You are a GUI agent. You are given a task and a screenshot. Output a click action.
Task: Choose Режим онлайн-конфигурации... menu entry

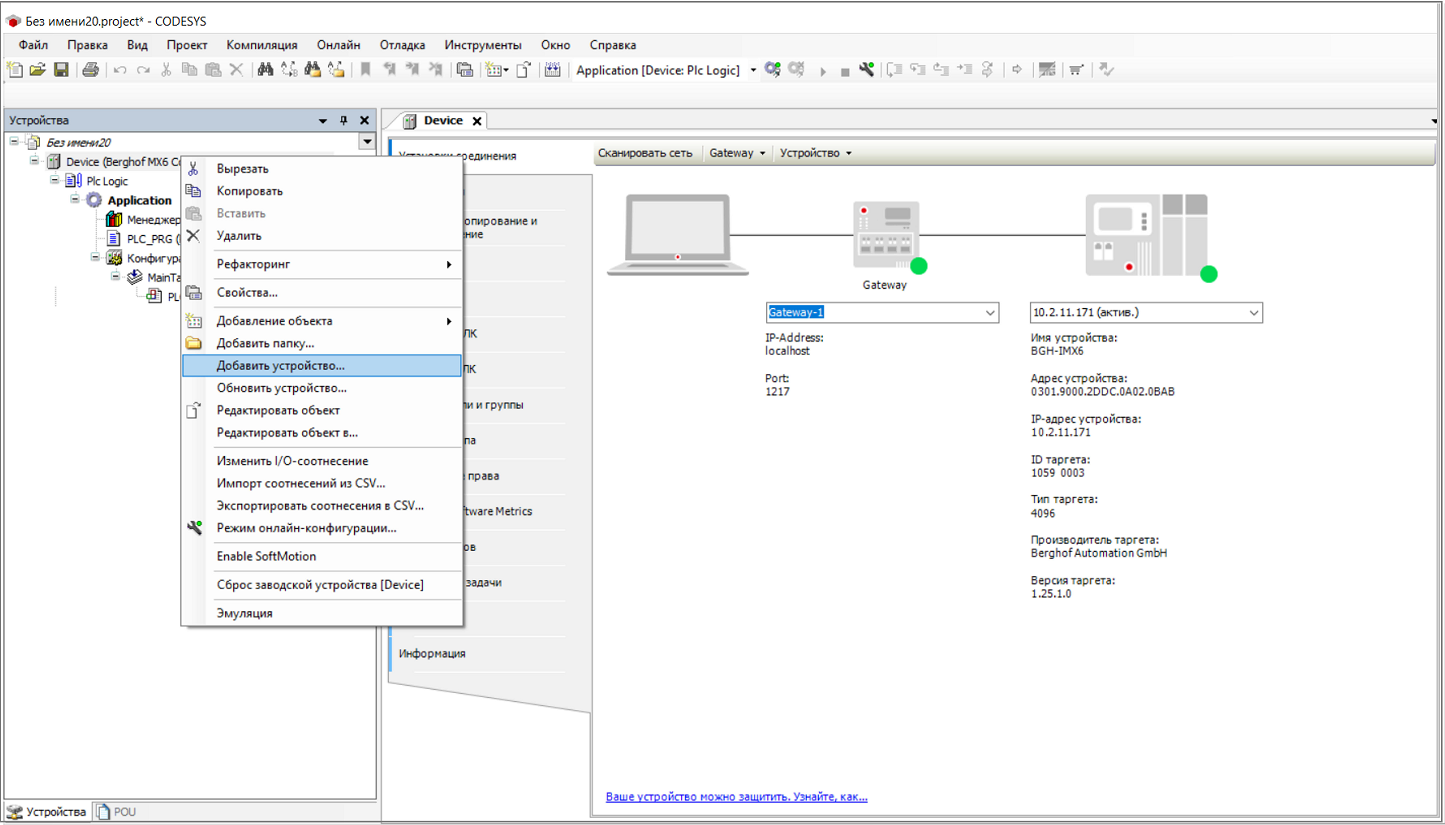click(322, 528)
